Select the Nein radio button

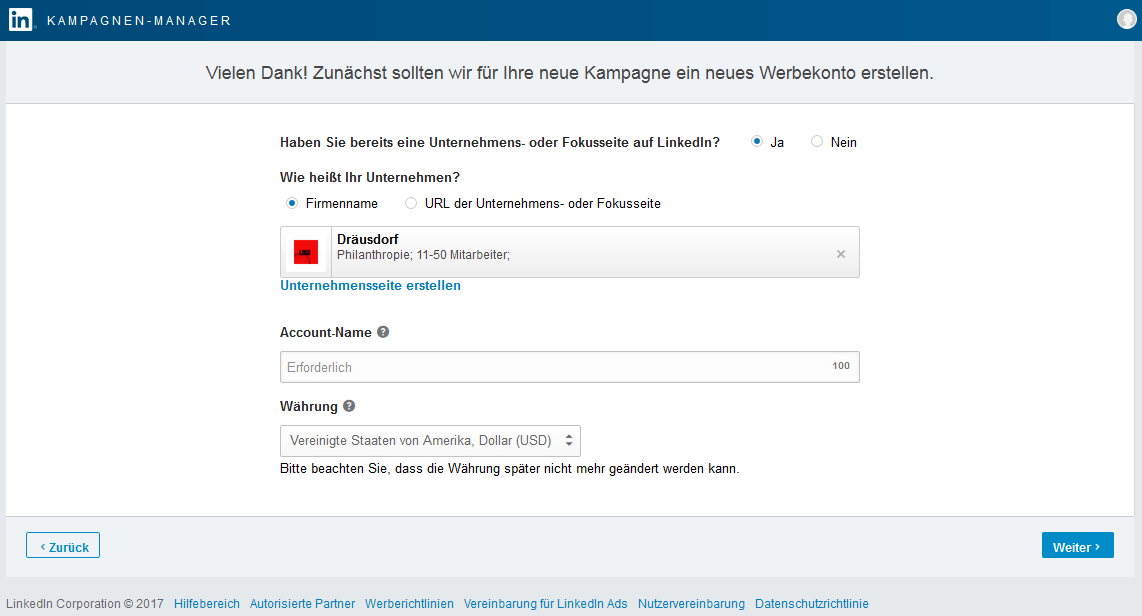click(816, 141)
